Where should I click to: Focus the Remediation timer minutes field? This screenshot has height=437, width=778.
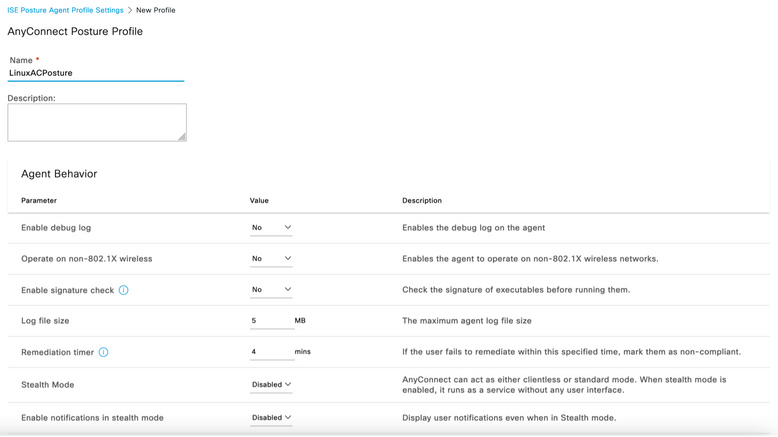tap(271, 352)
